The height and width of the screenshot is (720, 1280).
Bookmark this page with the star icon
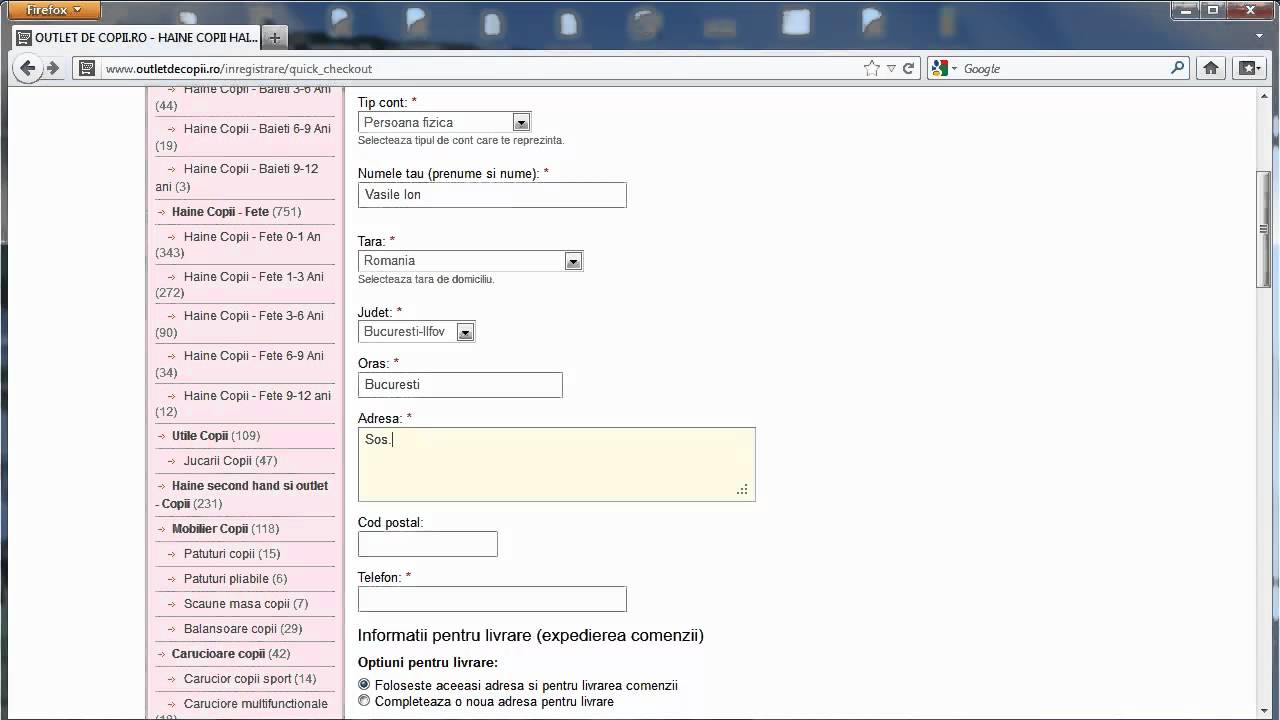click(x=872, y=68)
